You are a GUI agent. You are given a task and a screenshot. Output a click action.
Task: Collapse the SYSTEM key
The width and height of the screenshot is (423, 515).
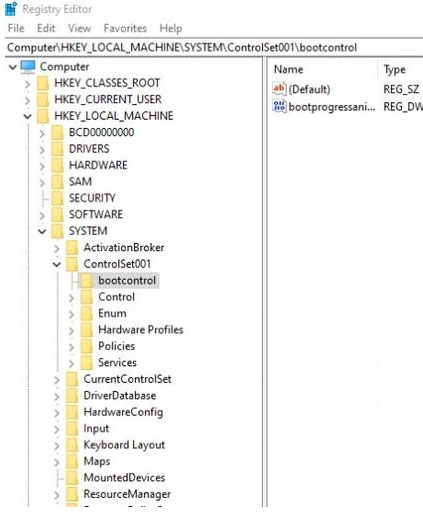click(42, 231)
